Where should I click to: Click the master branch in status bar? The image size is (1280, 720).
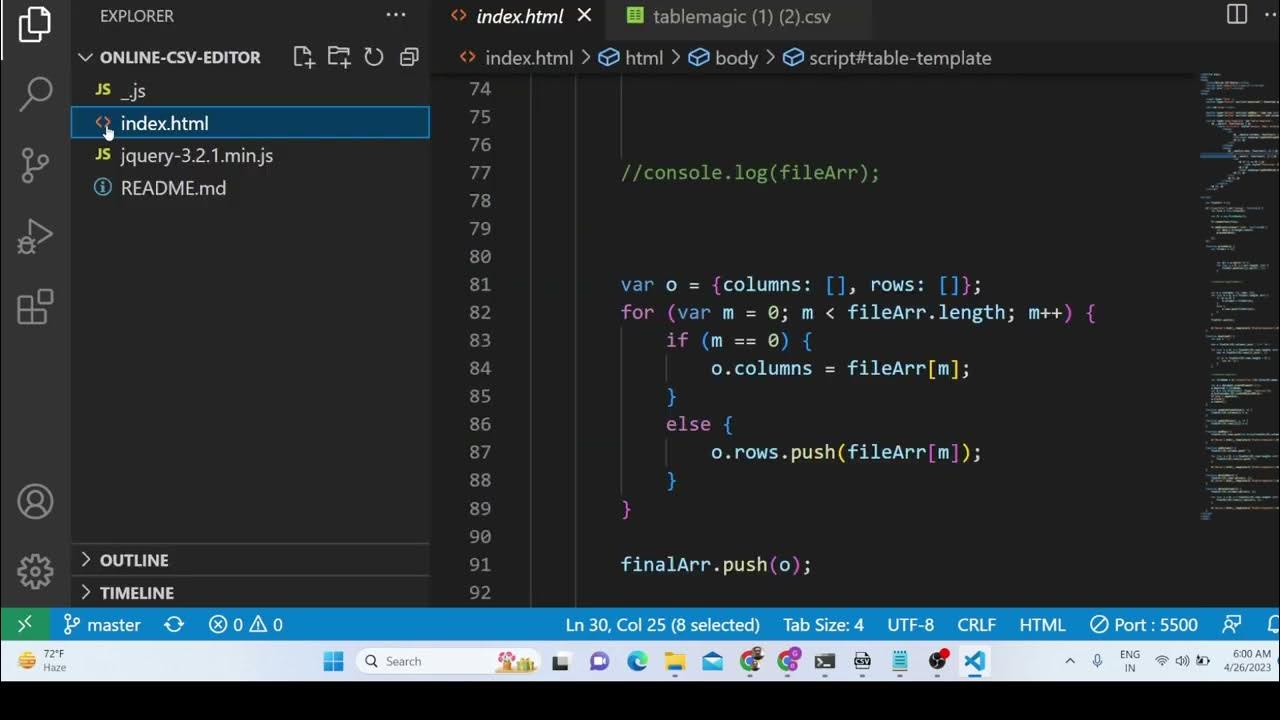click(x=102, y=625)
